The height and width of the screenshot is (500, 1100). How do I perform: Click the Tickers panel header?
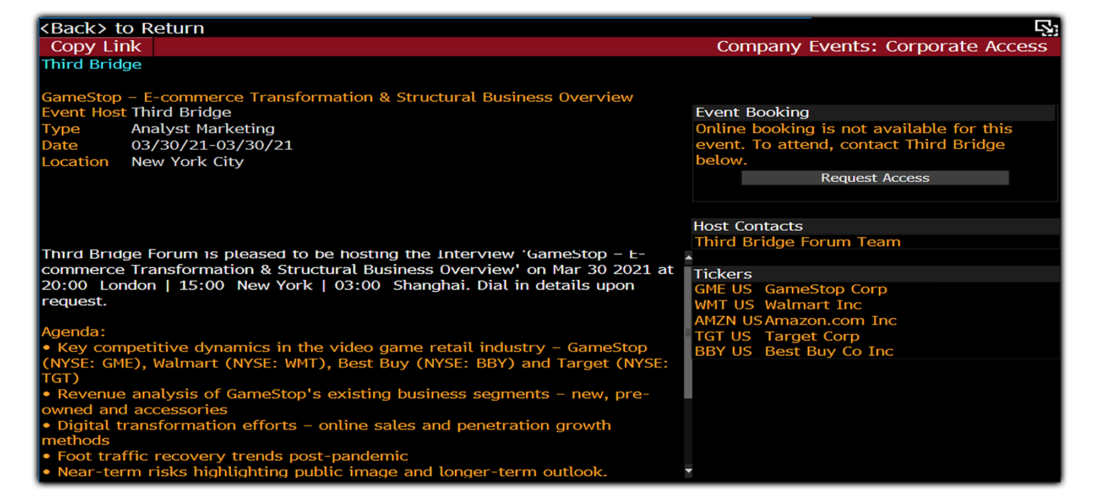pyautogui.click(x=876, y=273)
